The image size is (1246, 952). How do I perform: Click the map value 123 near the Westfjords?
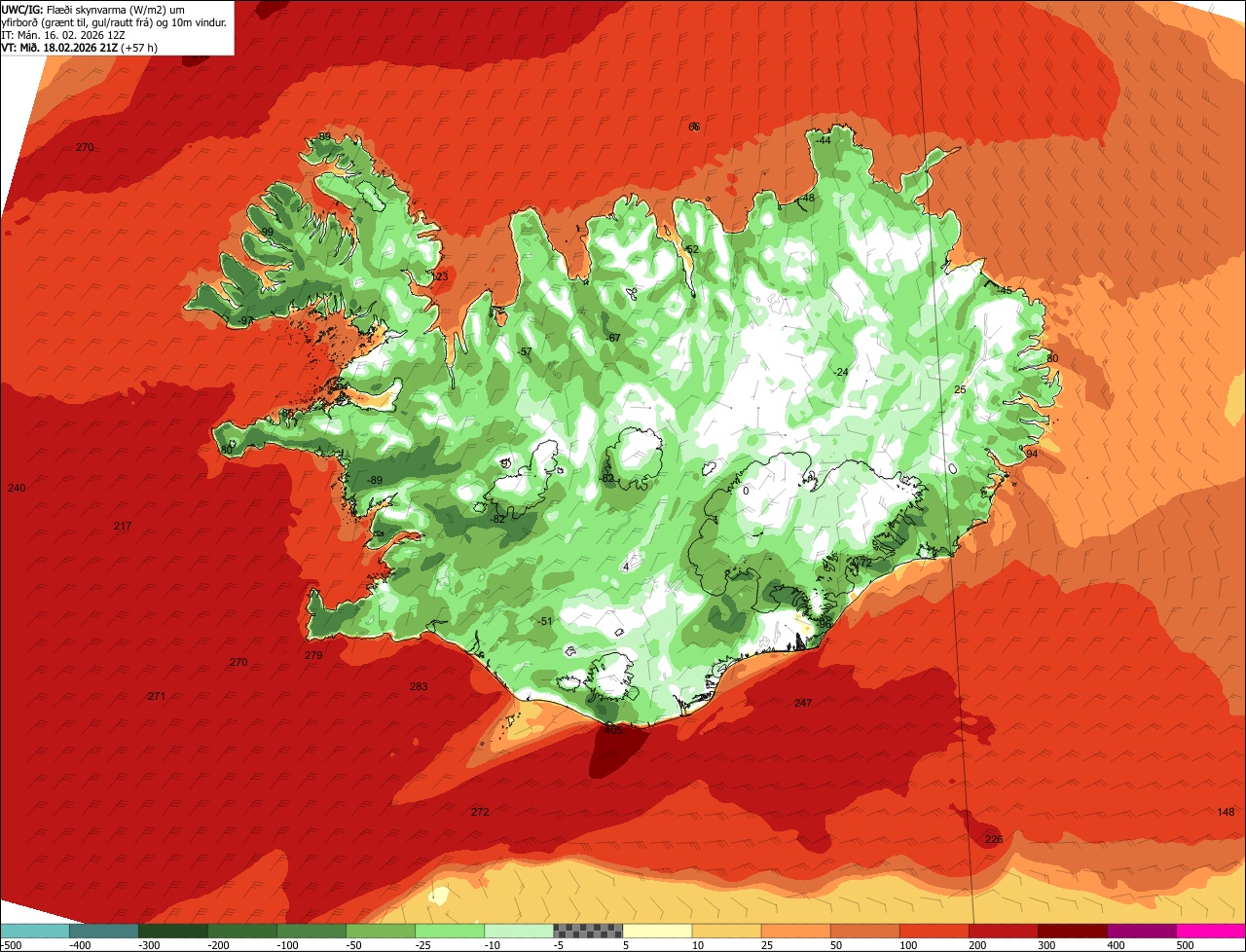click(x=439, y=276)
